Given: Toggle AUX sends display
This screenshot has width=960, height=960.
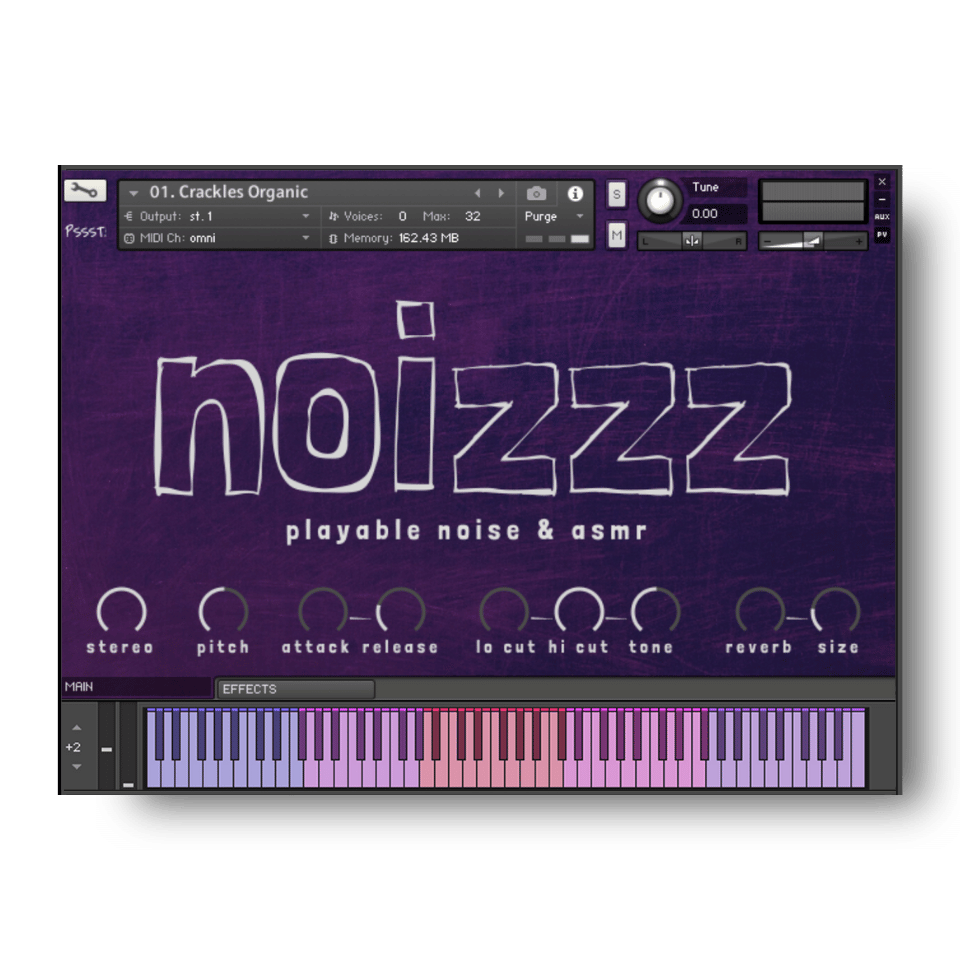Looking at the screenshot, I should click(882, 217).
